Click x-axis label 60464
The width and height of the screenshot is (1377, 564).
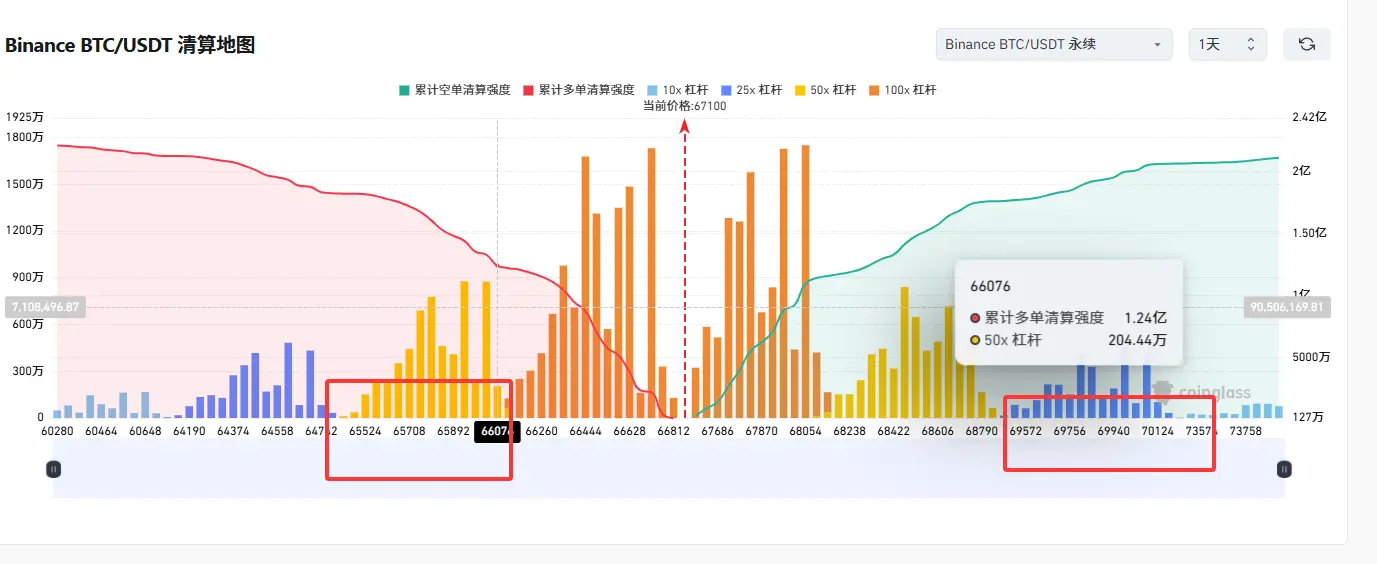[x=103, y=431]
